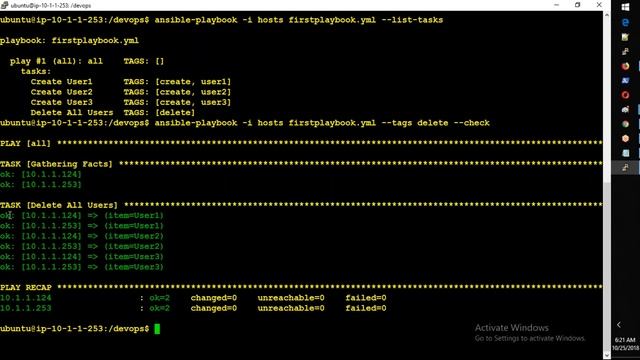The height and width of the screenshot is (360, 640).
Task: Click the 'Create User1' task name
Action: (x=62, y=82)
